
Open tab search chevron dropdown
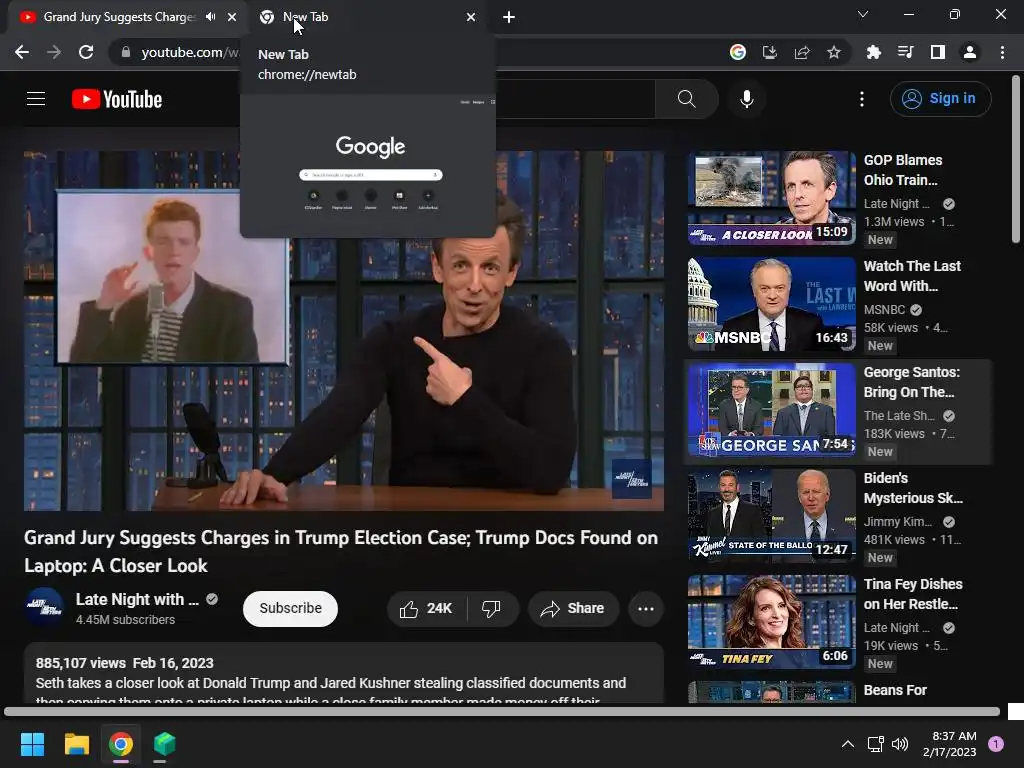click(863, 14)
